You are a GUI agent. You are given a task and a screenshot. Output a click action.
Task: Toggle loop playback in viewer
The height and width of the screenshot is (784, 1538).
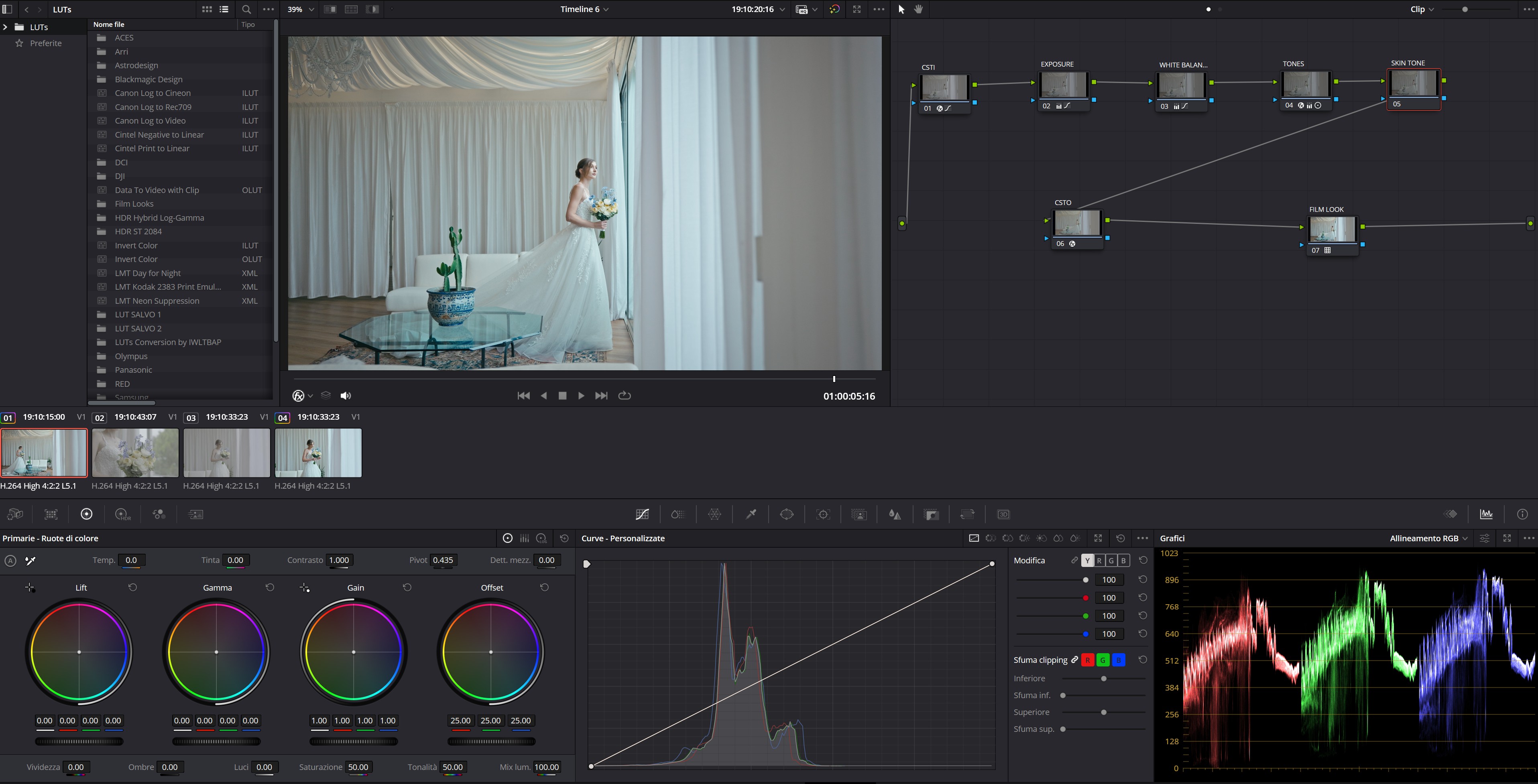coord(625,396)
